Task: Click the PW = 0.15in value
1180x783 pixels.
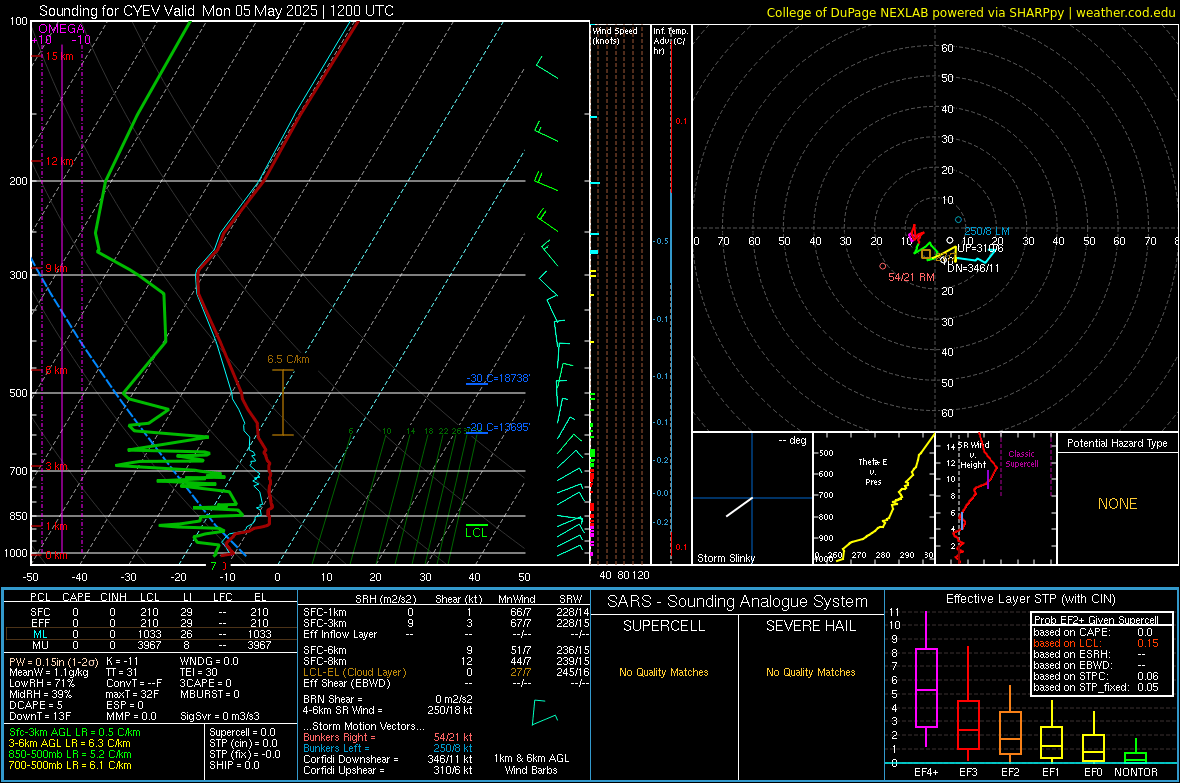Action: (x=53, y=661)
